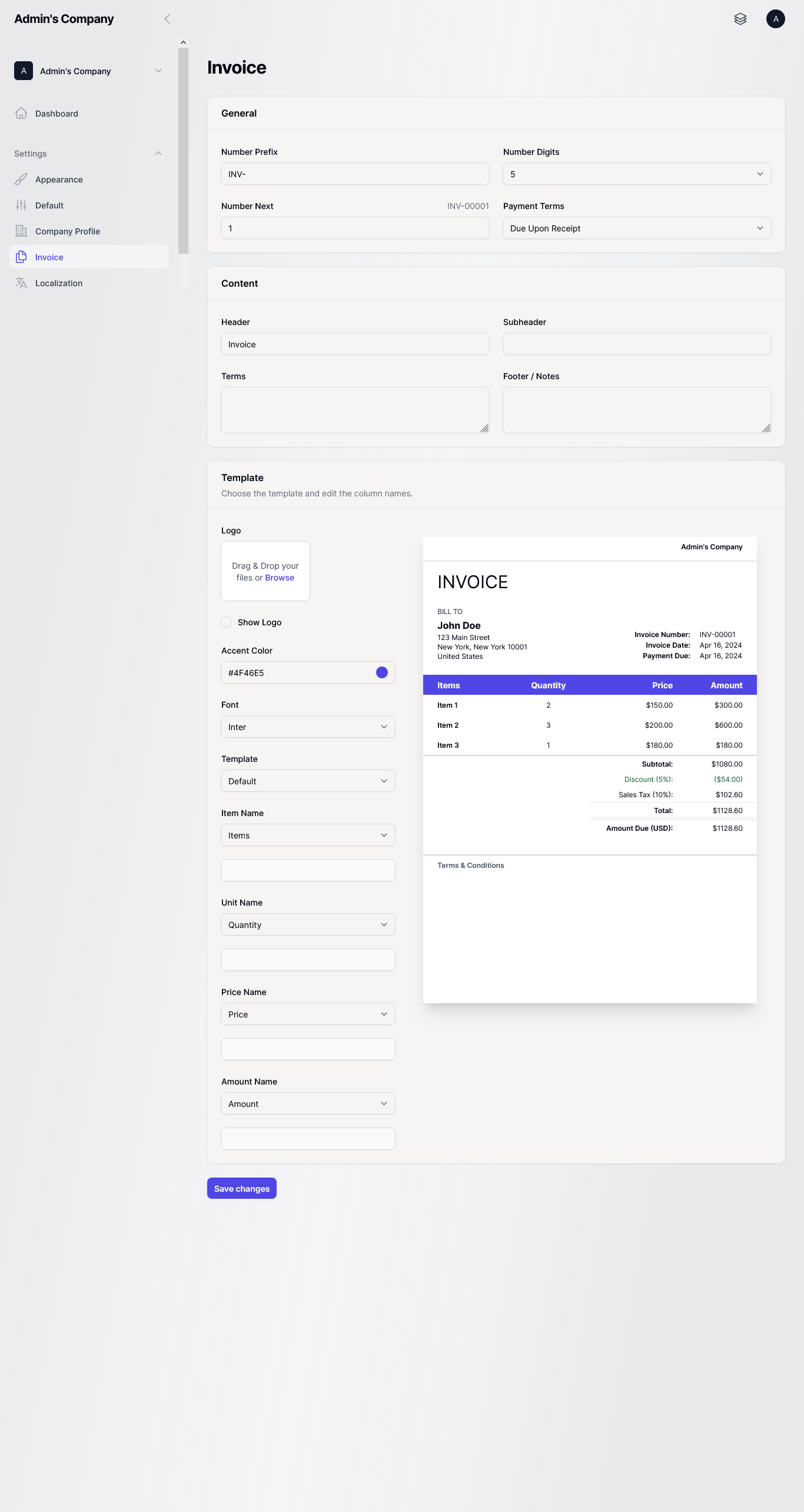Screen dimensions: 804x1512
Task: Toggle the Show Logo checkbox
Action: [226, 622]
